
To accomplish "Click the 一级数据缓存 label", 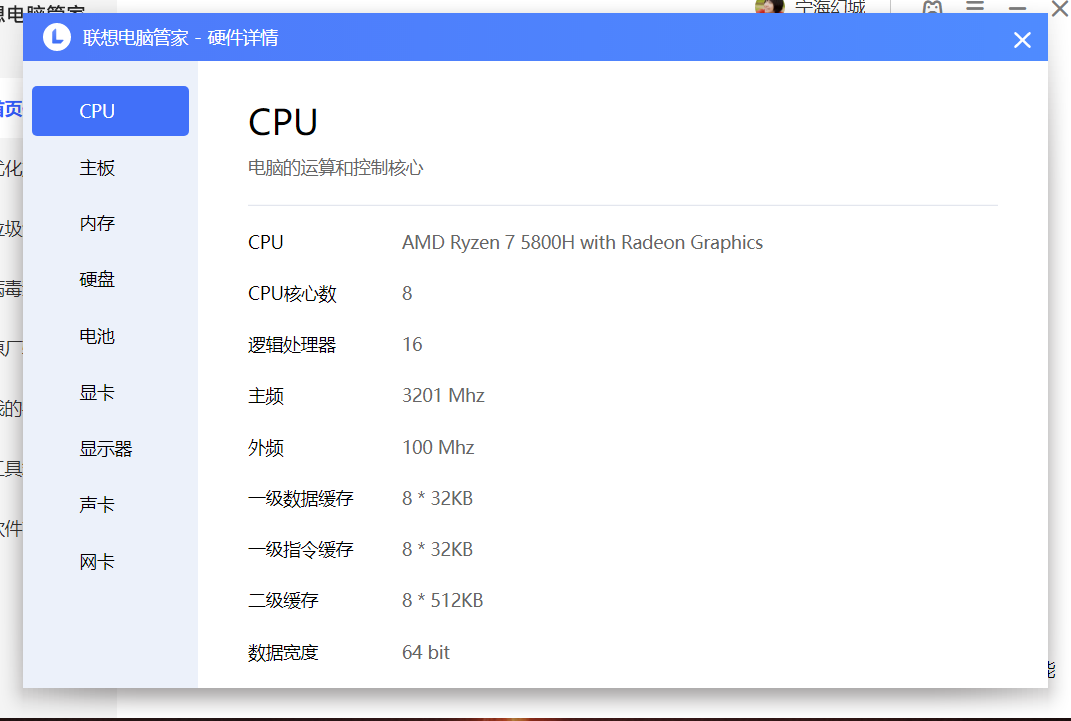I will 301,499.
